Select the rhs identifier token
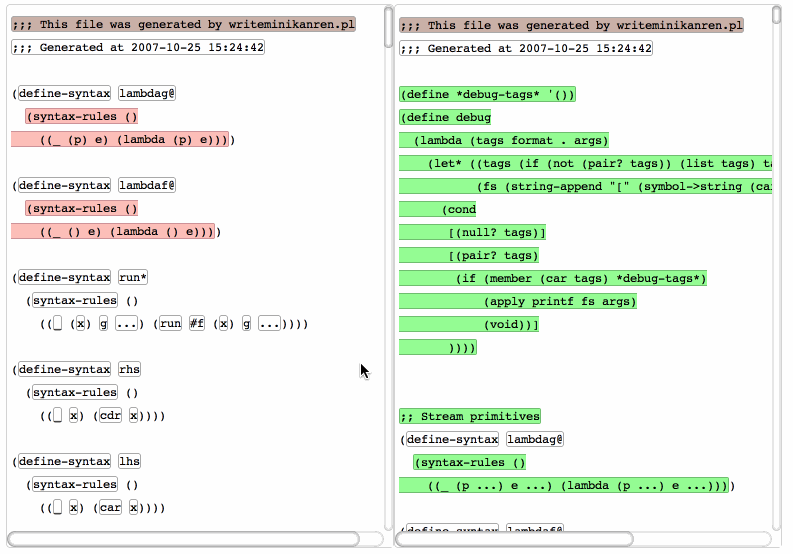 coord(130,370)
